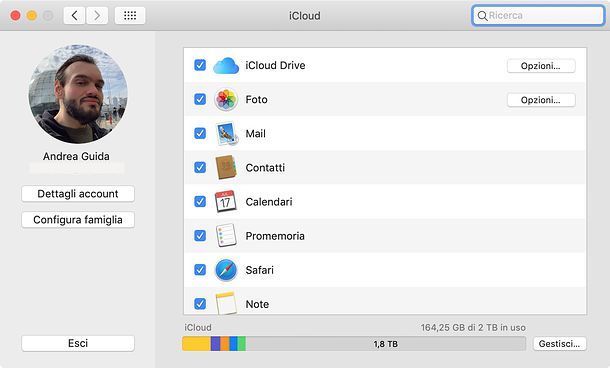This screenshot has width=610, height=368.
Task: Click the Esci sign-out button
Action: [x=78, y=343]
